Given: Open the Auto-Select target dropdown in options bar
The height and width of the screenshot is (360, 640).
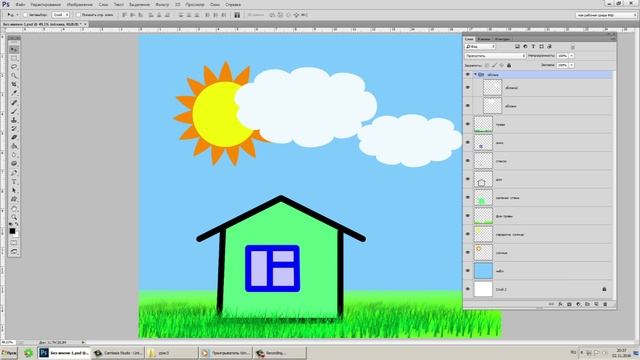Looking at the screenshot, I should point(60,15).
